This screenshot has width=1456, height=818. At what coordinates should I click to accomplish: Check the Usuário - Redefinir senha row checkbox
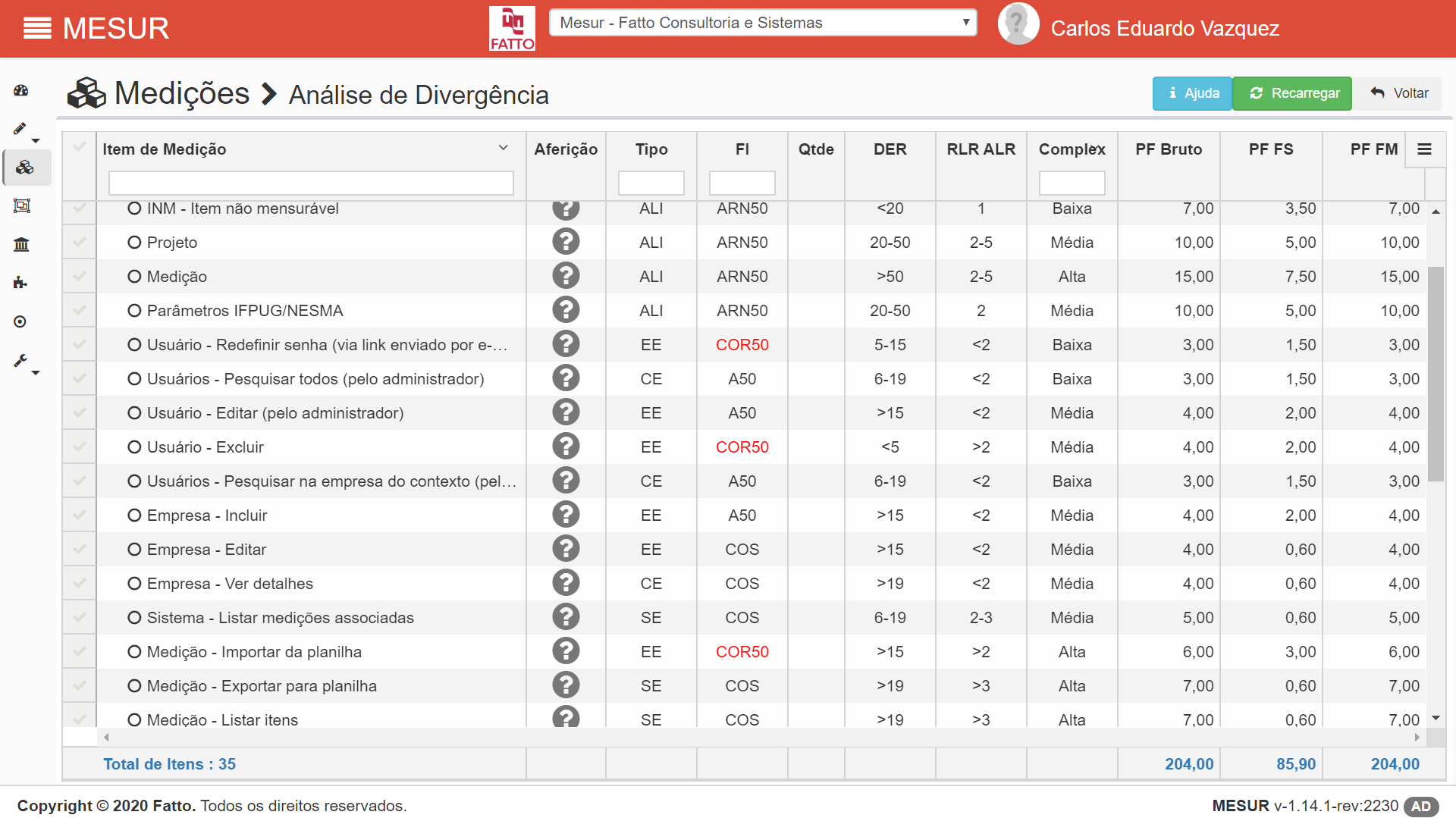[x=80, y=344]
